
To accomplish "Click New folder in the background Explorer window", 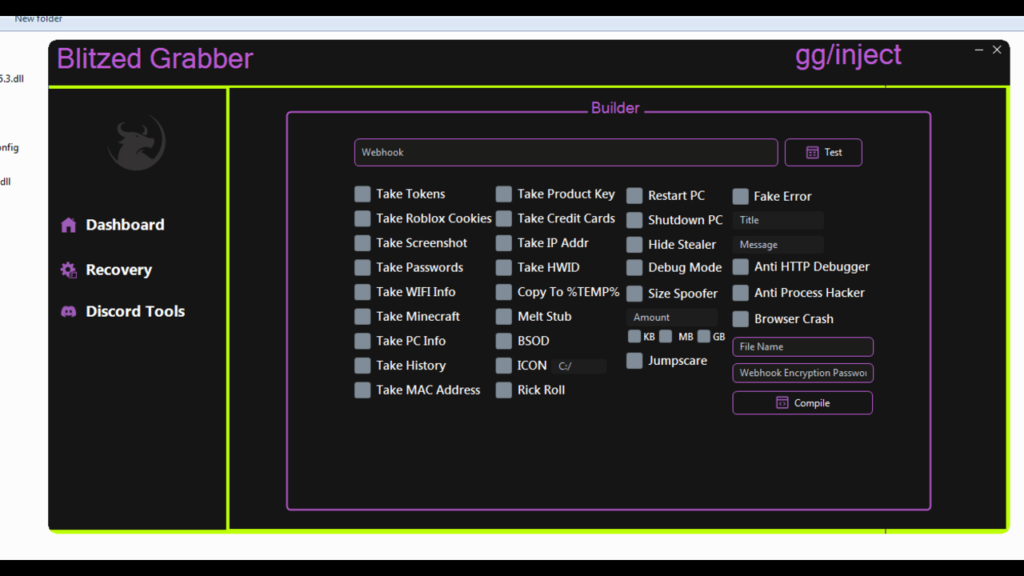I will pos(38,19).
